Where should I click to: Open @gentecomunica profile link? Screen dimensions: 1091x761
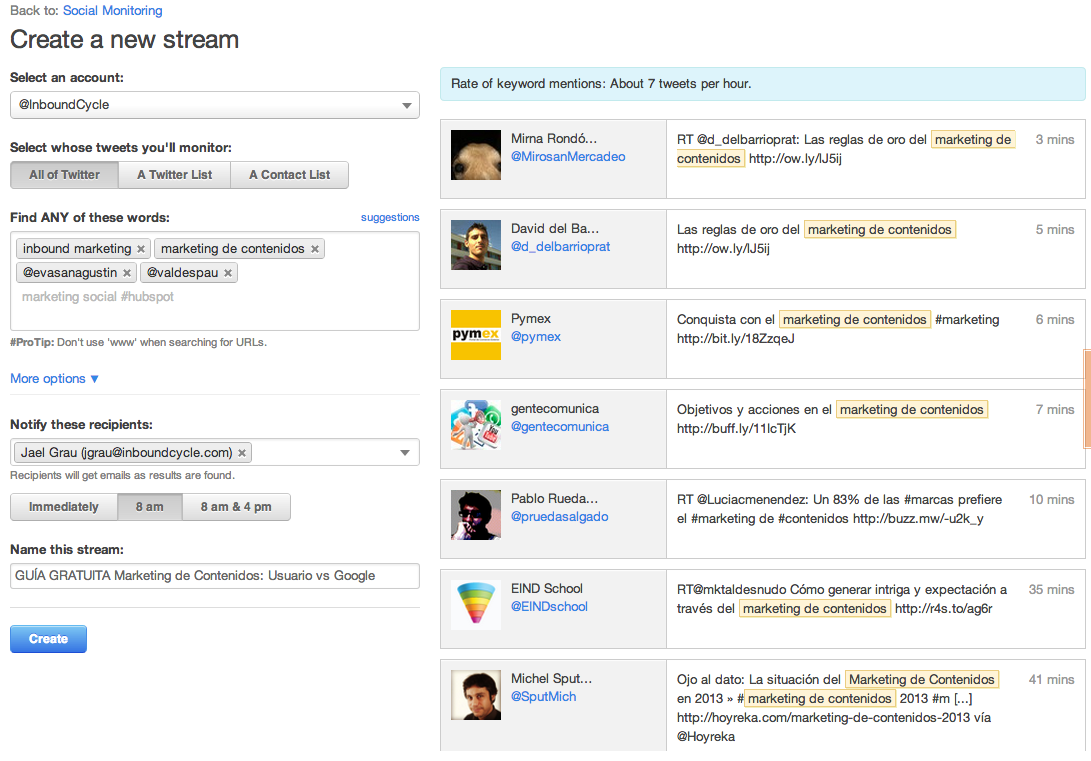pos(559,427)
